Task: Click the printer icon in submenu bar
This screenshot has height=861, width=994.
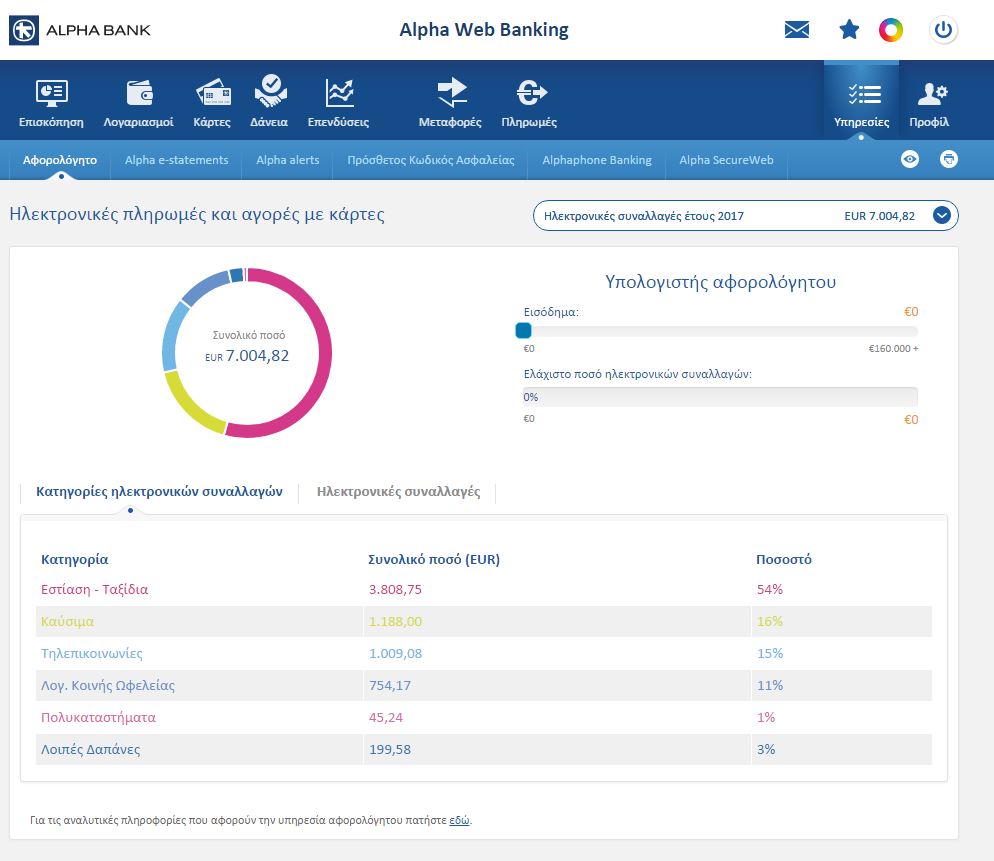Action: [948, 159]
